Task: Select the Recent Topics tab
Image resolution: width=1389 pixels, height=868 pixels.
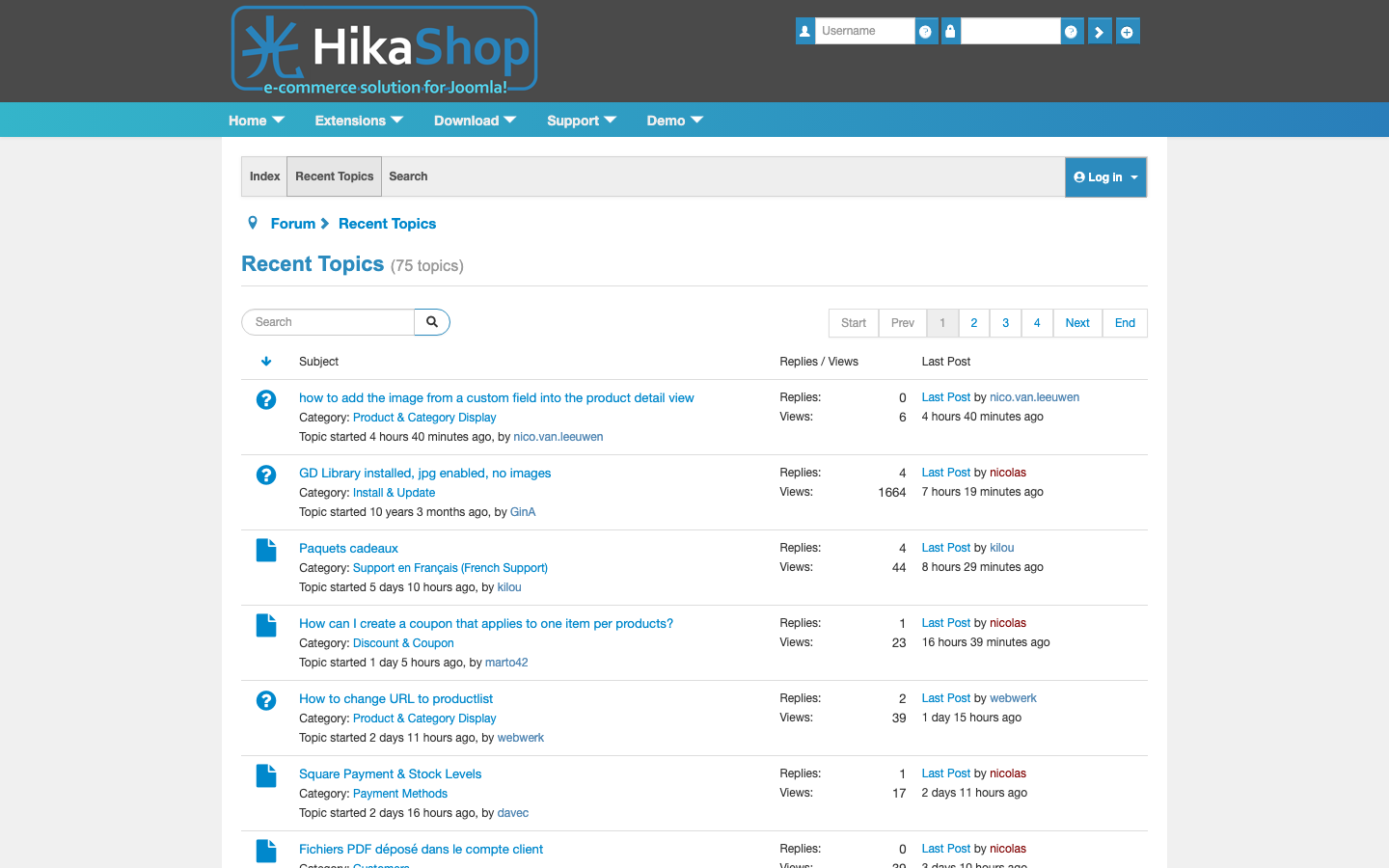Action: tap(334, 176)
